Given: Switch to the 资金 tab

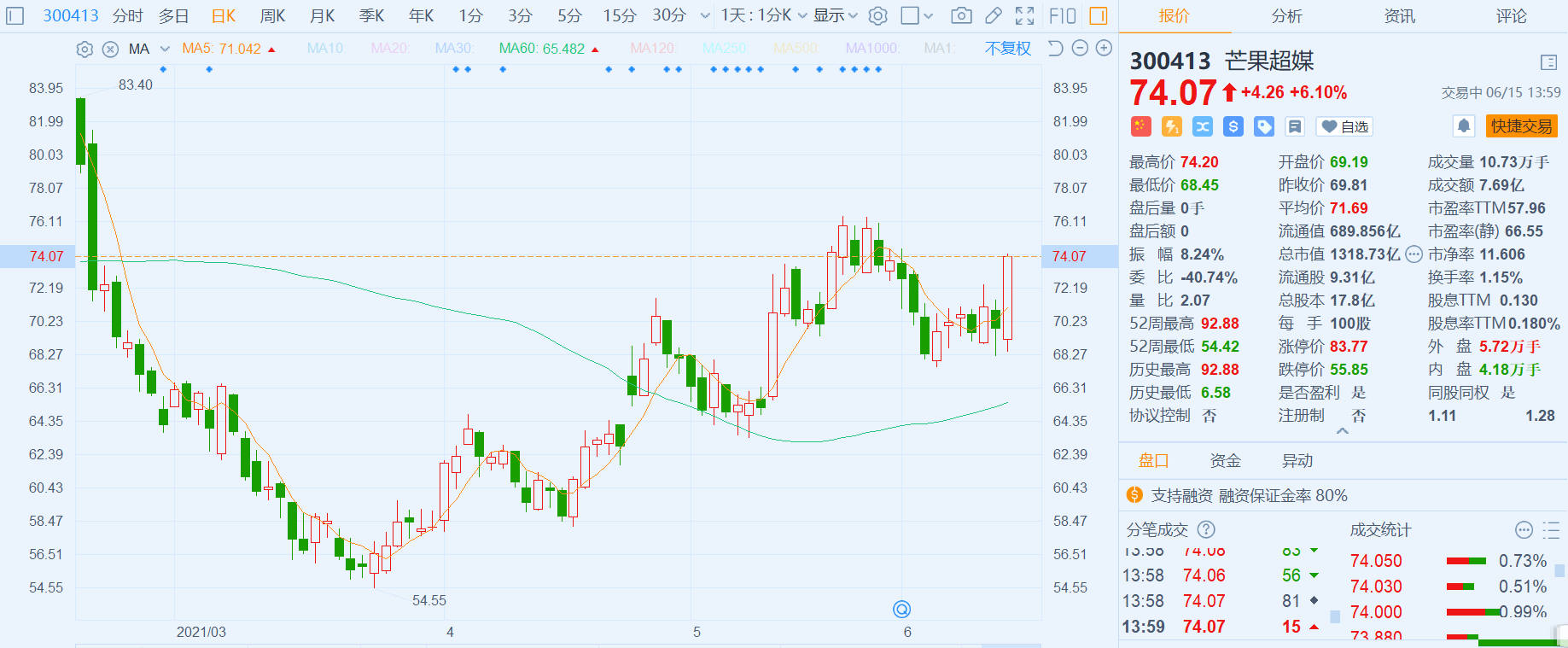Looking at the screenshot, I should [x=1225, y=460].
